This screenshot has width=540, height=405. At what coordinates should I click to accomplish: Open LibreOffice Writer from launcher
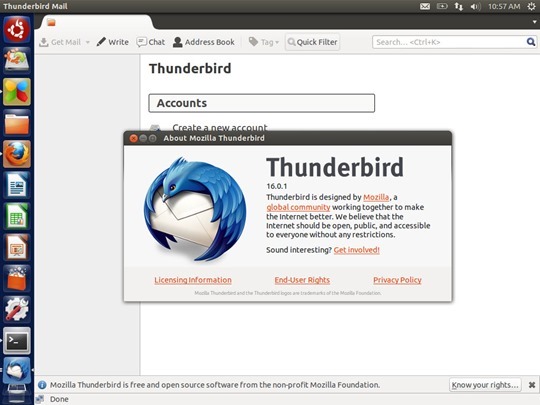(x=17, y=185)
